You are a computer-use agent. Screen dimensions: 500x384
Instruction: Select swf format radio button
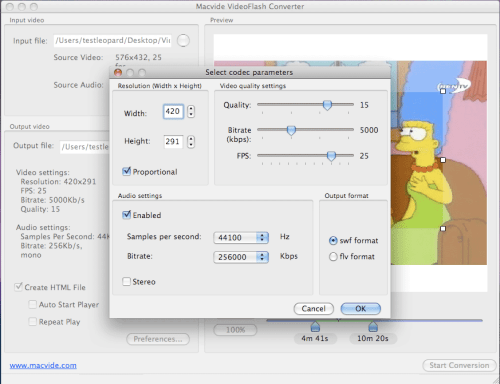point(333,241)
